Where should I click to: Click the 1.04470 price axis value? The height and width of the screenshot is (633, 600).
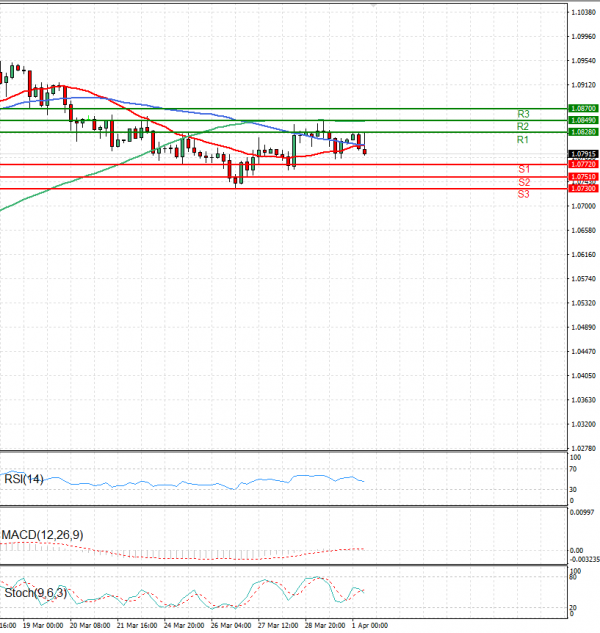pos(584,352)
